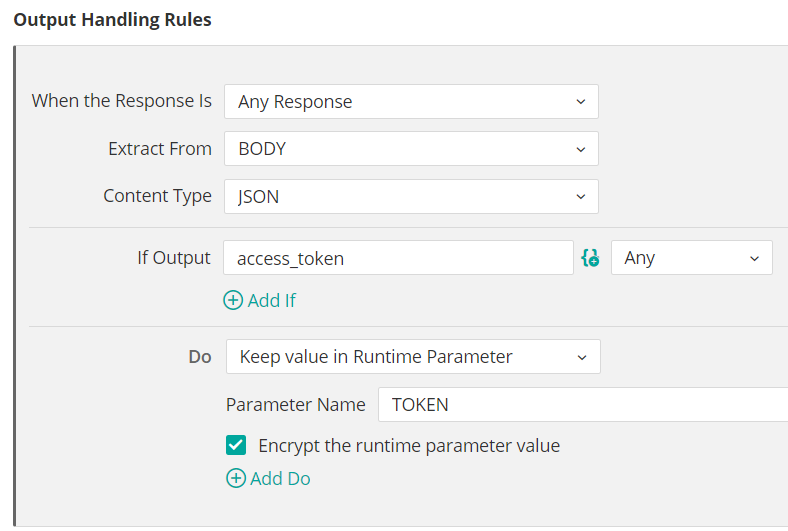Uncheck the Encrypt runtime parameter checkbox
Image resolution: width=788 pixels, height=531 pixels.
pos(236,445)
